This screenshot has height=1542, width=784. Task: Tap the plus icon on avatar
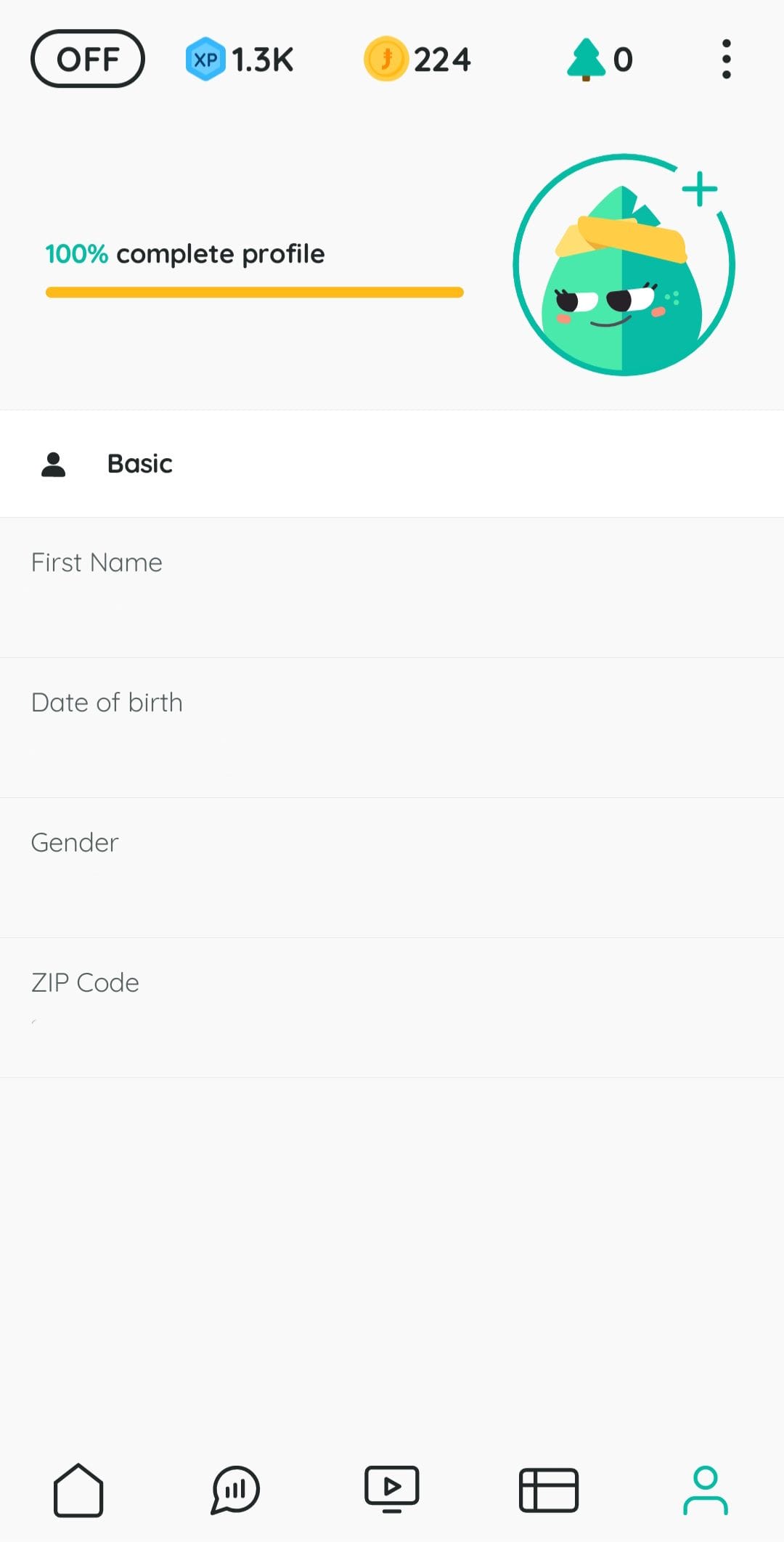coord(700,189)
